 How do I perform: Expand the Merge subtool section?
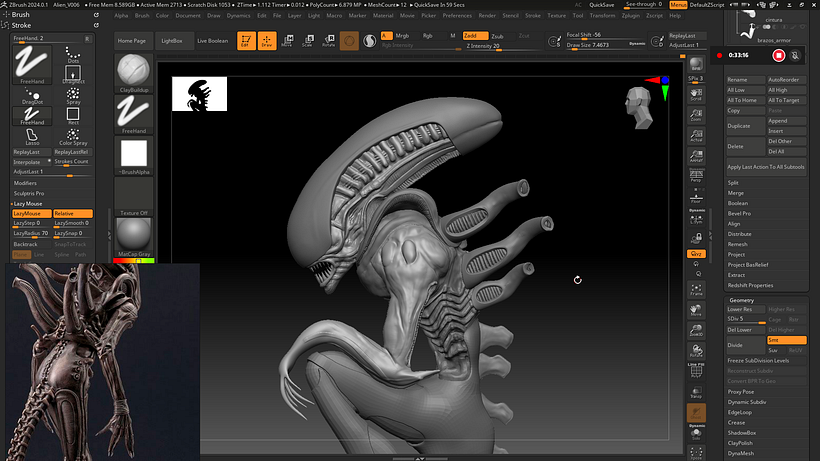pos(735,193)
